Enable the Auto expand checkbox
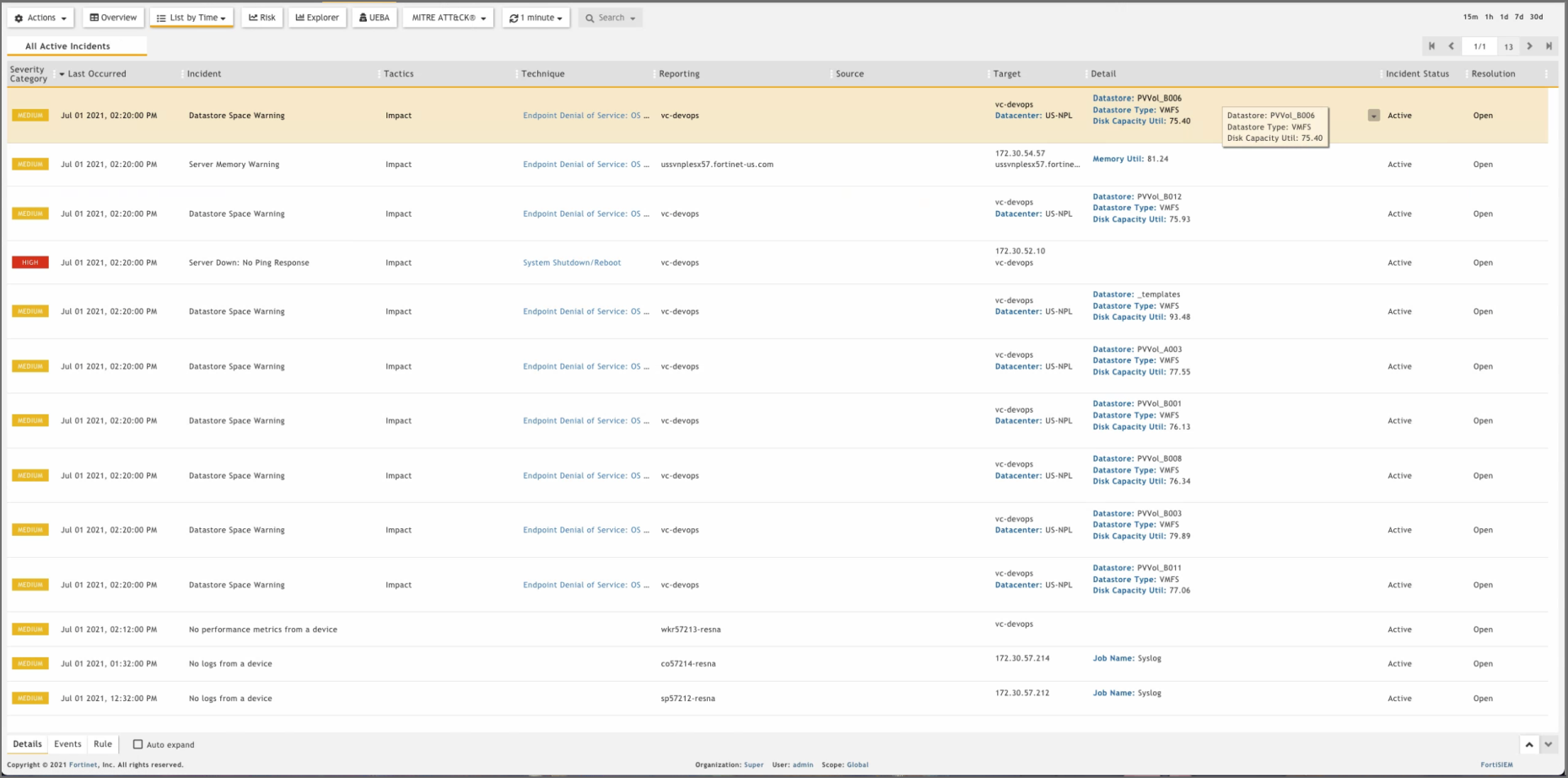Image resolution: width=1568 pixels, height=778 pixels. point(138,744)
